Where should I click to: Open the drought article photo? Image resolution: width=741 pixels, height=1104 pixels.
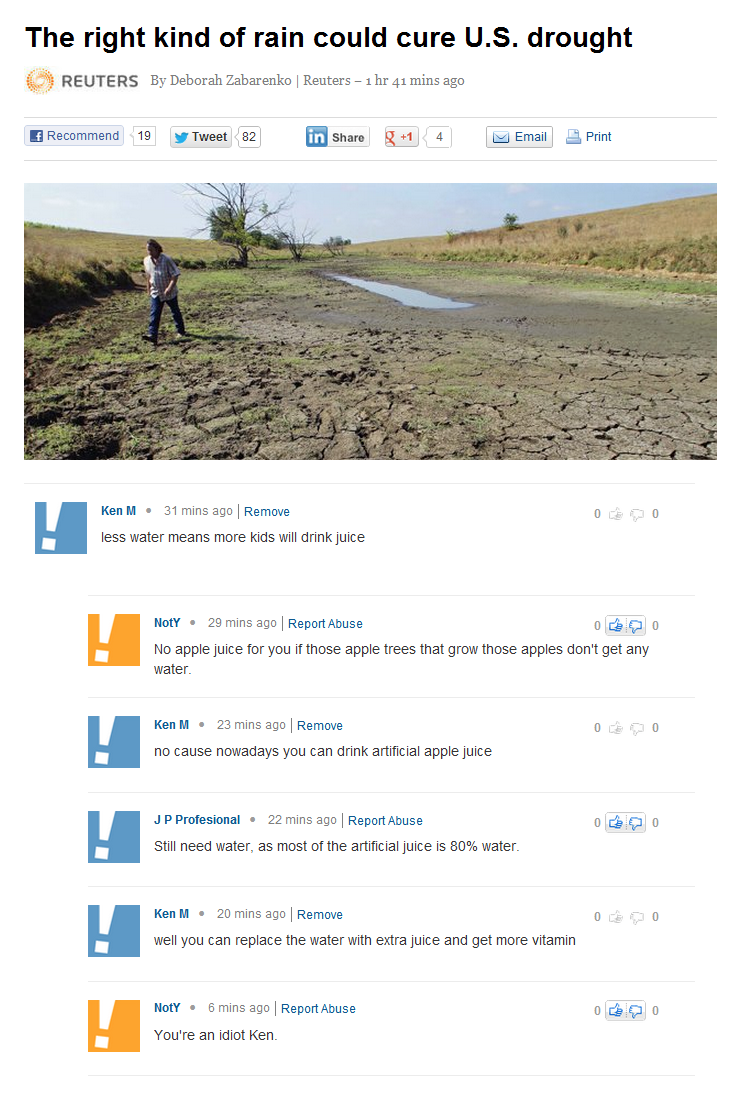coord(370,321)
